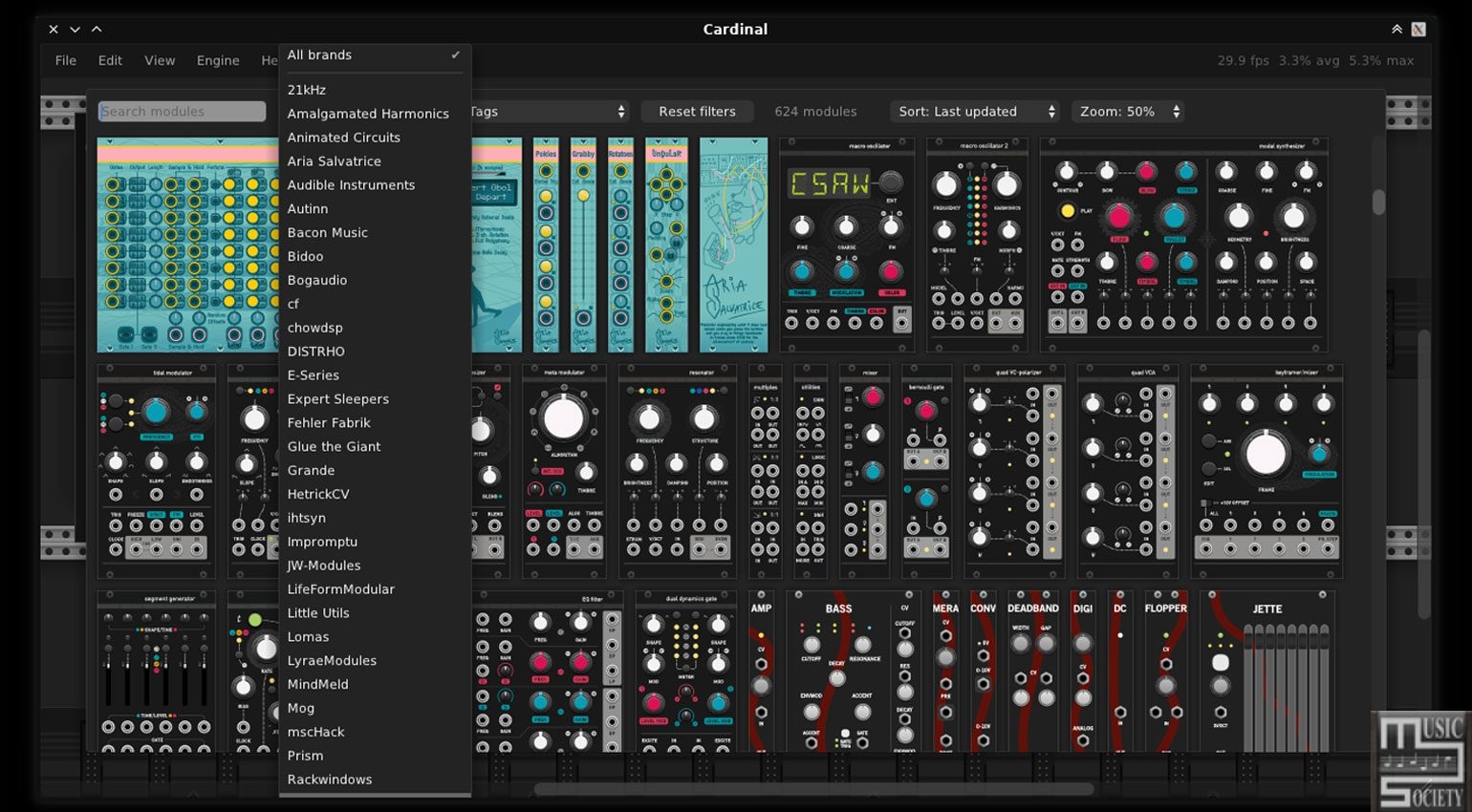1472x812 pixels.
Task: Open the Tags filter dropdown
Action: tap(550, 112)
